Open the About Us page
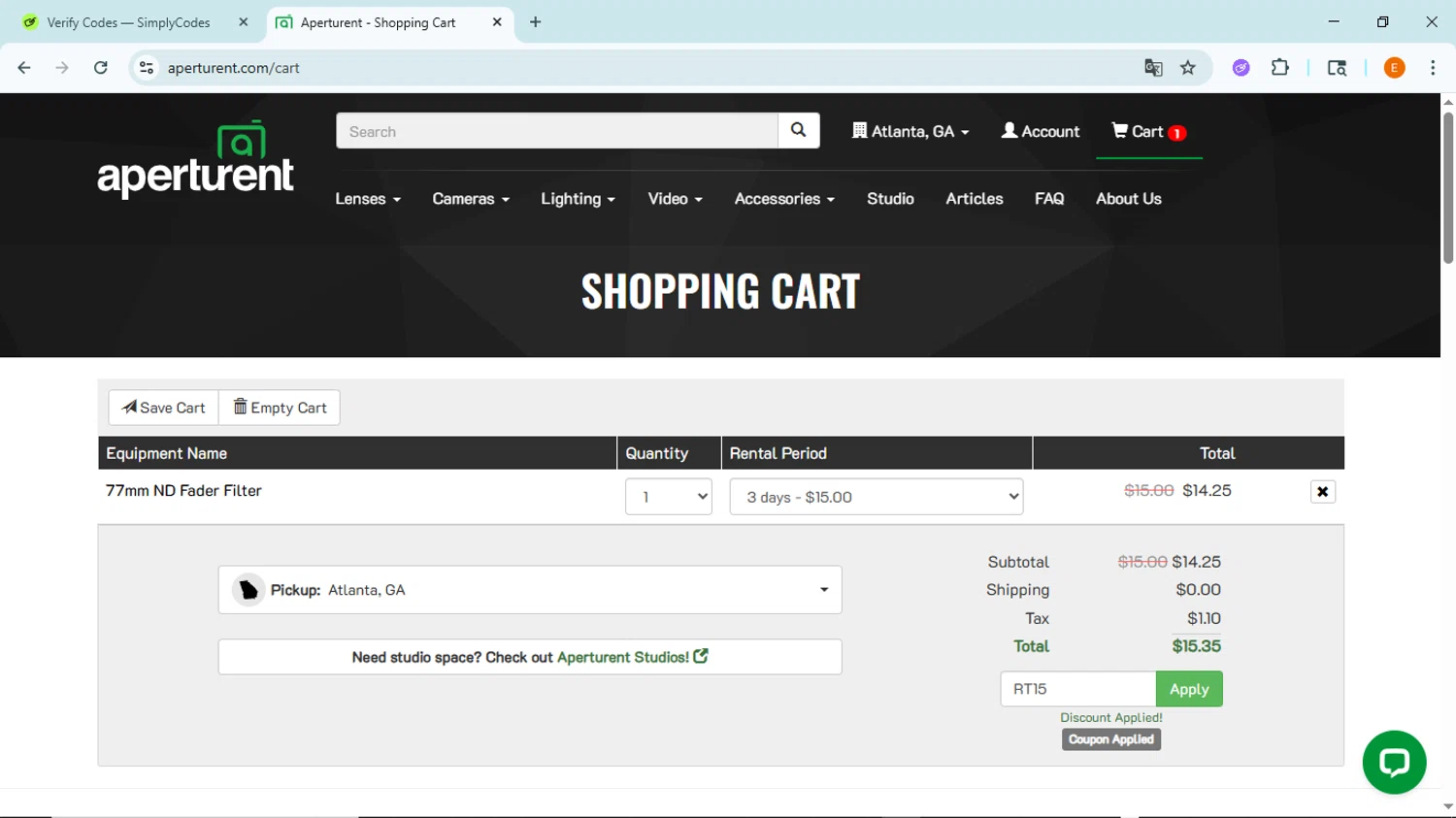This screenshot has width=1456, height=818. (x=1128, y=199)
